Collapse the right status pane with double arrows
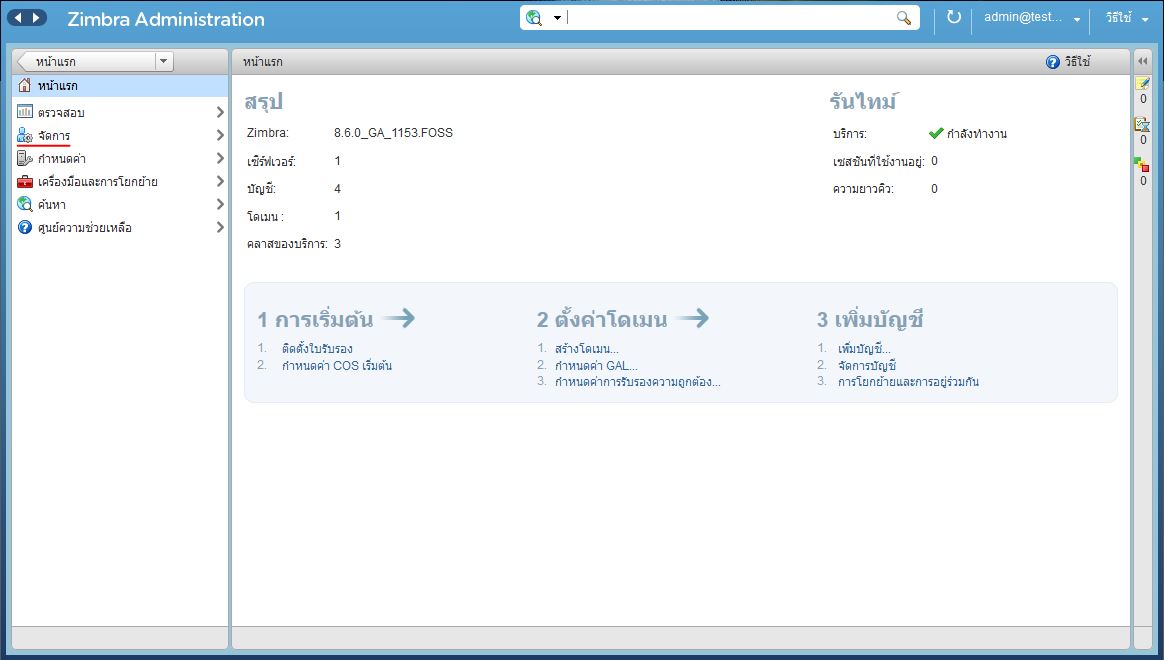The height and width of the screenshot is (660, 1164). (x=1142, y=62)
